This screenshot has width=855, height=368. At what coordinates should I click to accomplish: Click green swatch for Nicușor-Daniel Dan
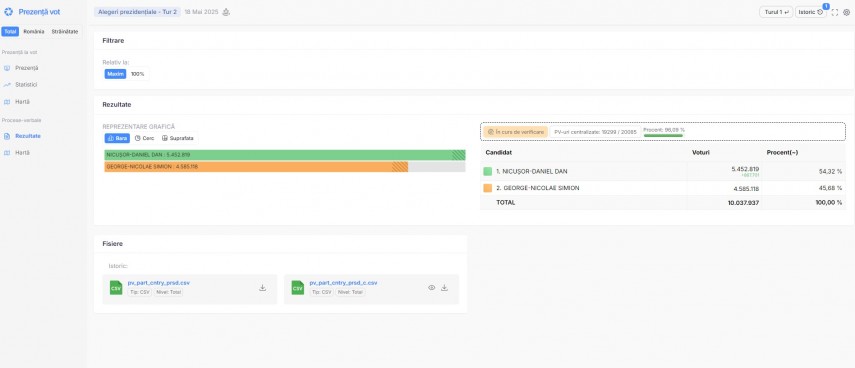(x=487, y=171)
